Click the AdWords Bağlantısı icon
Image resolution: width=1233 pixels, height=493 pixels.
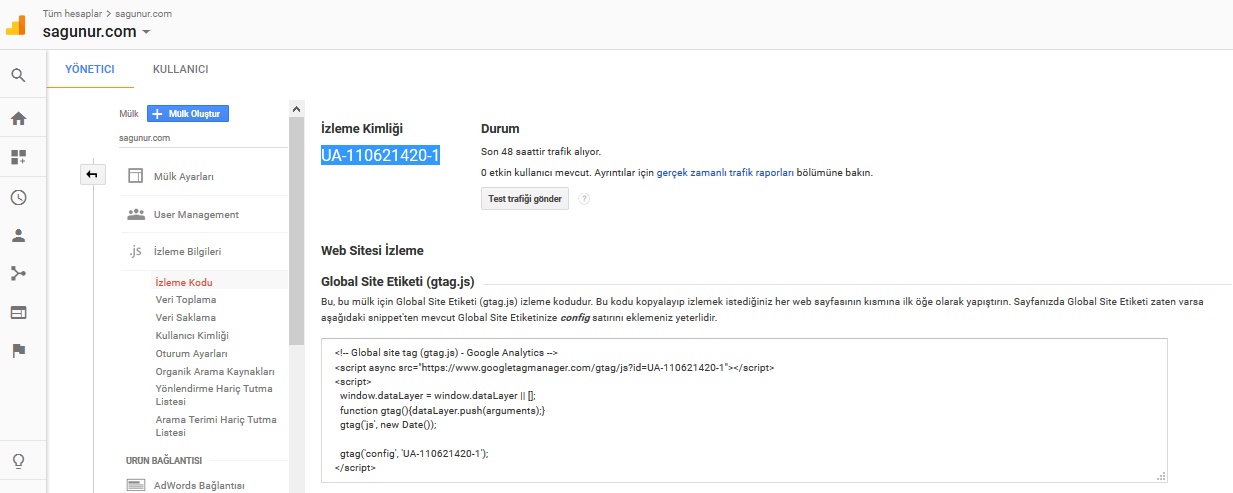pos(137,486)
